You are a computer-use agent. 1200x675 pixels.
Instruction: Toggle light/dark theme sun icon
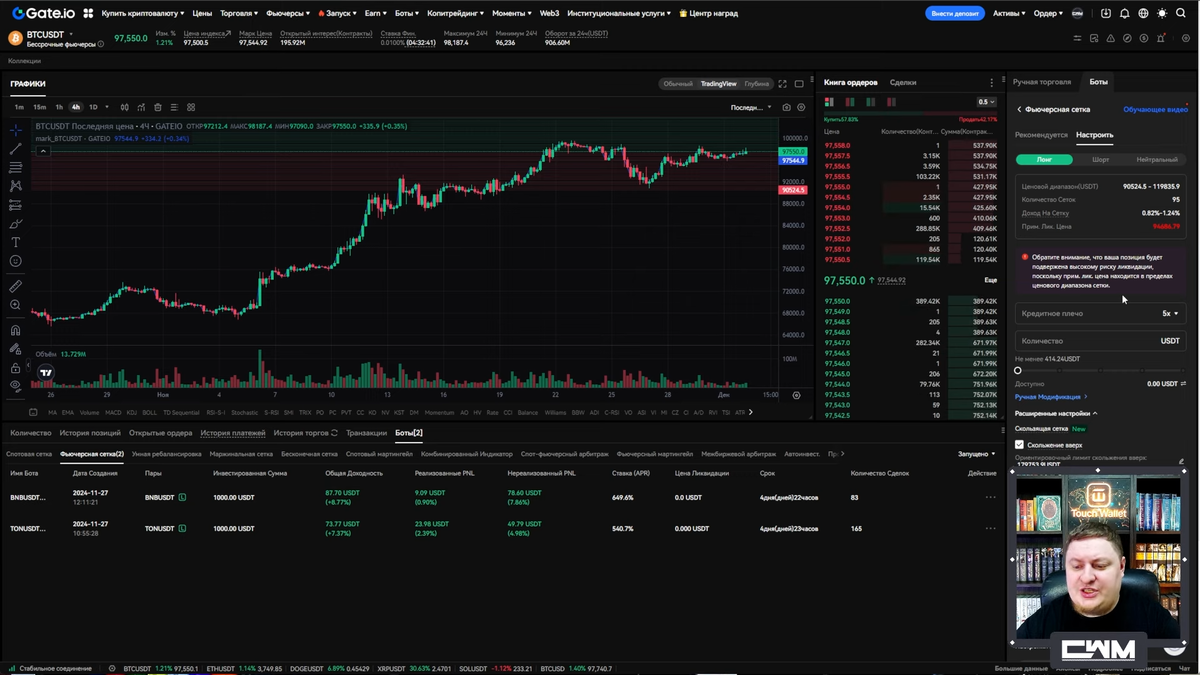pos(1162,13)
